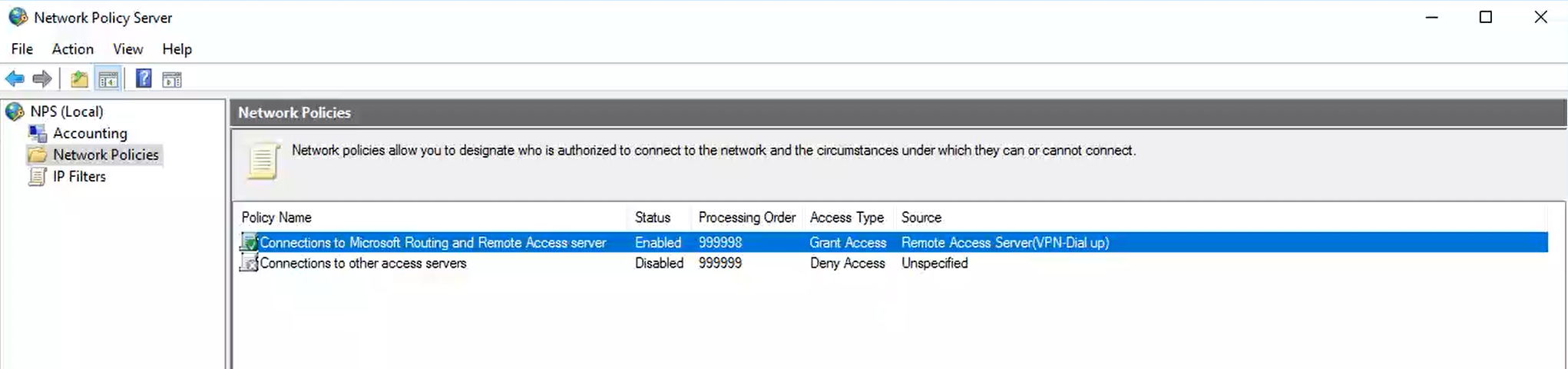
Task: Click the Network Policy Server title bar icon
Action: coord(18,17)
